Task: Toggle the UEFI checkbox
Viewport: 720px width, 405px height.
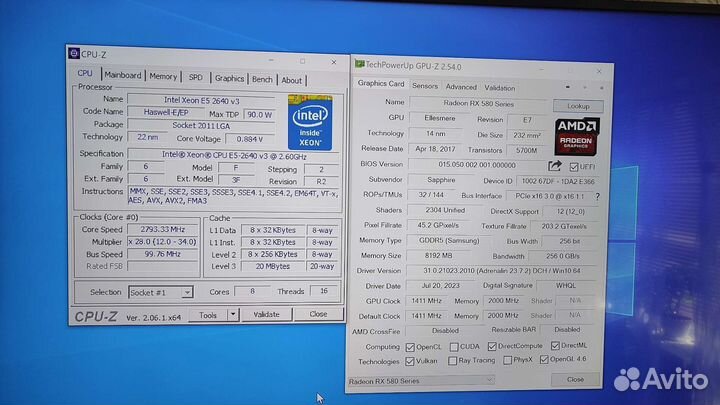Action: (574, 167)
